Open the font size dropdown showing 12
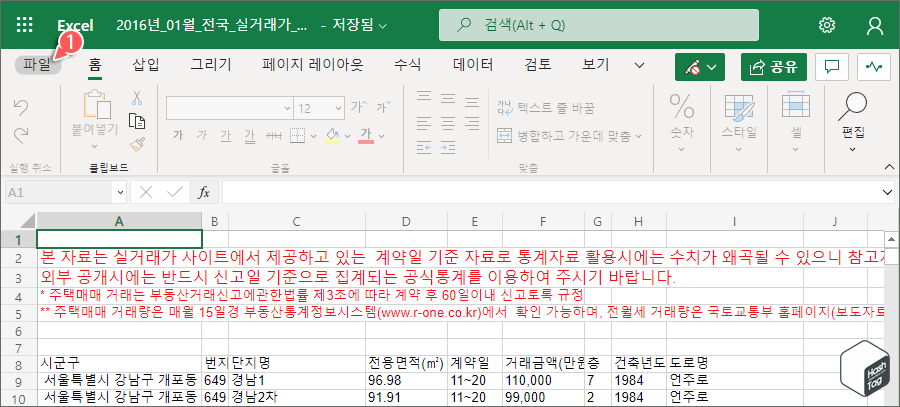 coord(339,108)
